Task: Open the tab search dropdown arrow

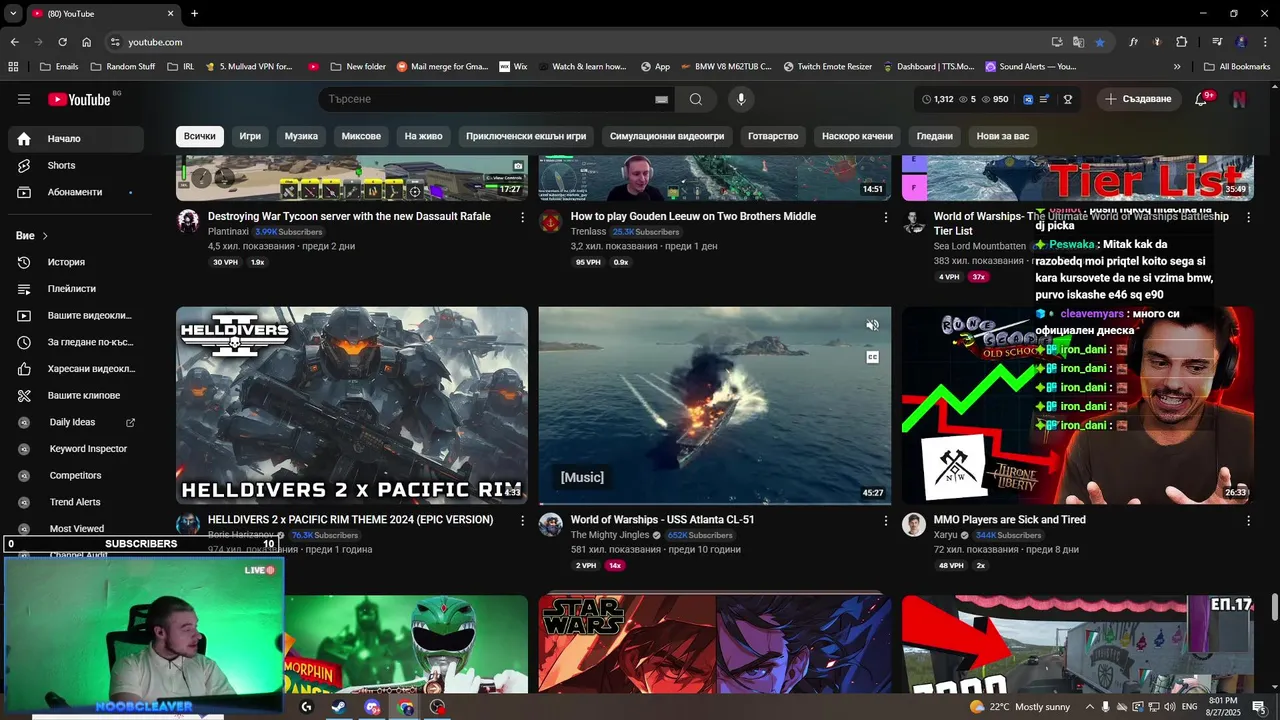Action: pos(13,13)
